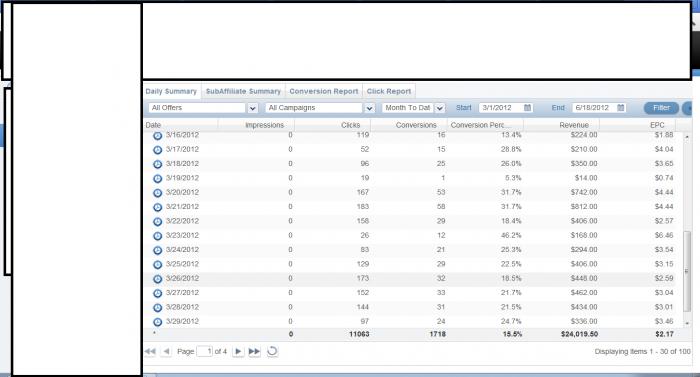Open hourly details icon for 3/18/2012
The height and width of the screenshot is (377, 700).
pos(158,164)
